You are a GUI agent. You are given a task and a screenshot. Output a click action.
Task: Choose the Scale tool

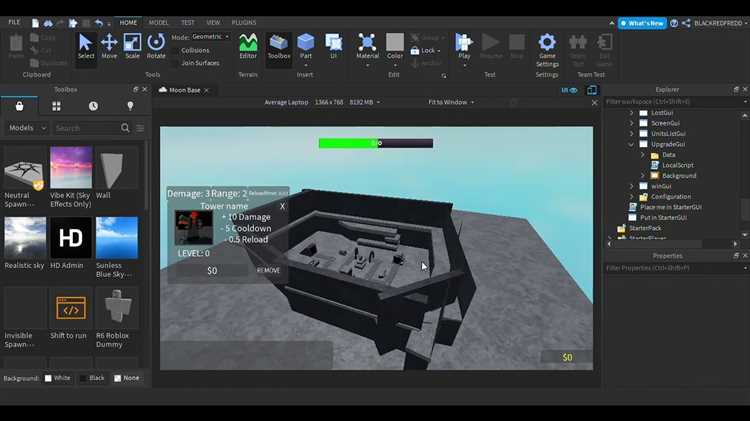click(x=132, y=46)
